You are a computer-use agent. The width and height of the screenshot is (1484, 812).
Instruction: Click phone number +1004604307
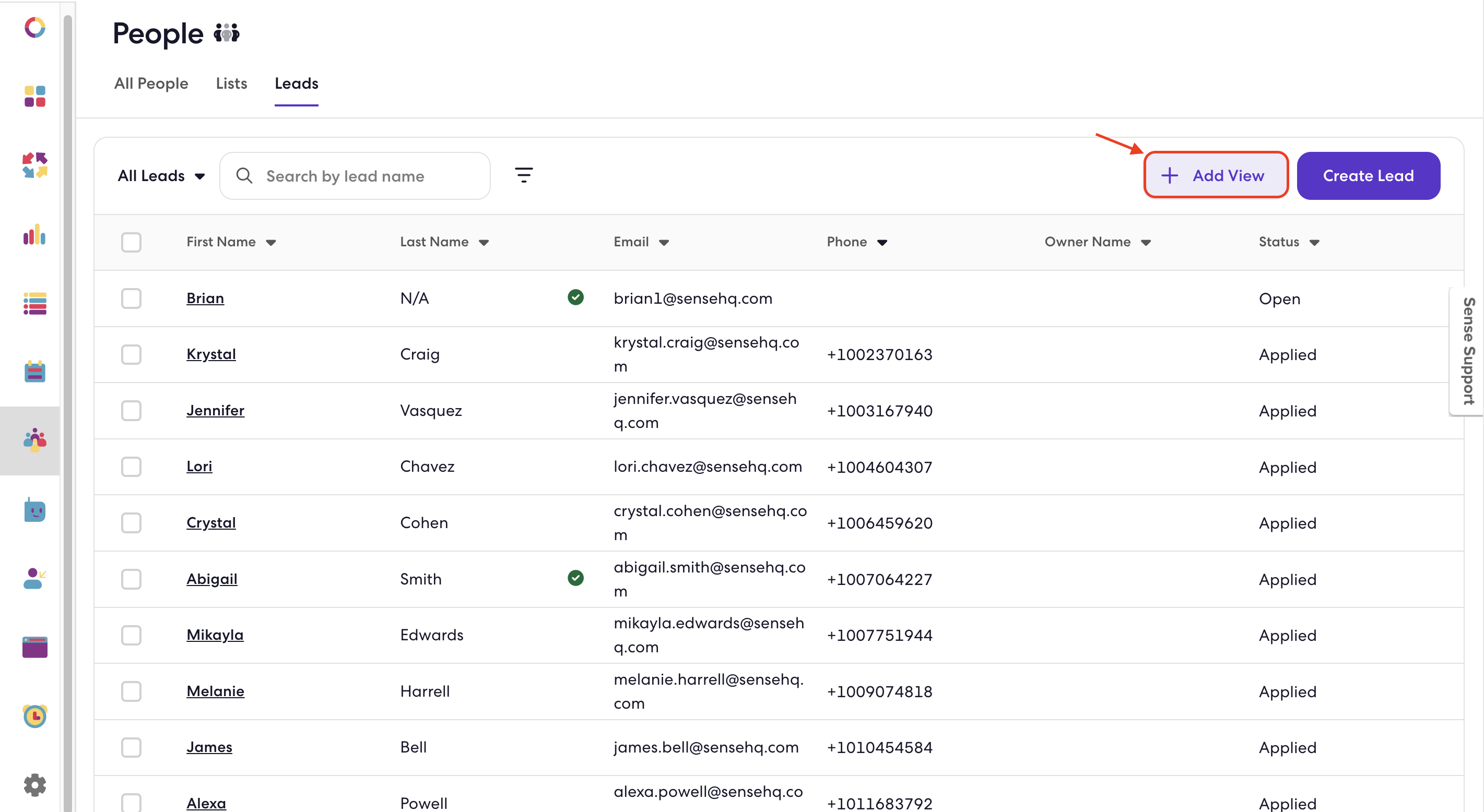click(879, 467)
